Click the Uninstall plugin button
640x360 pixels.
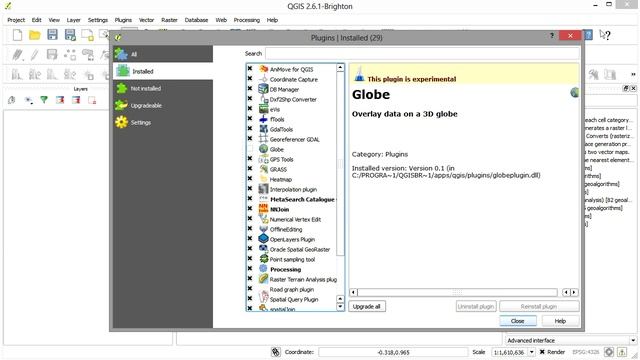click(476, 307)
